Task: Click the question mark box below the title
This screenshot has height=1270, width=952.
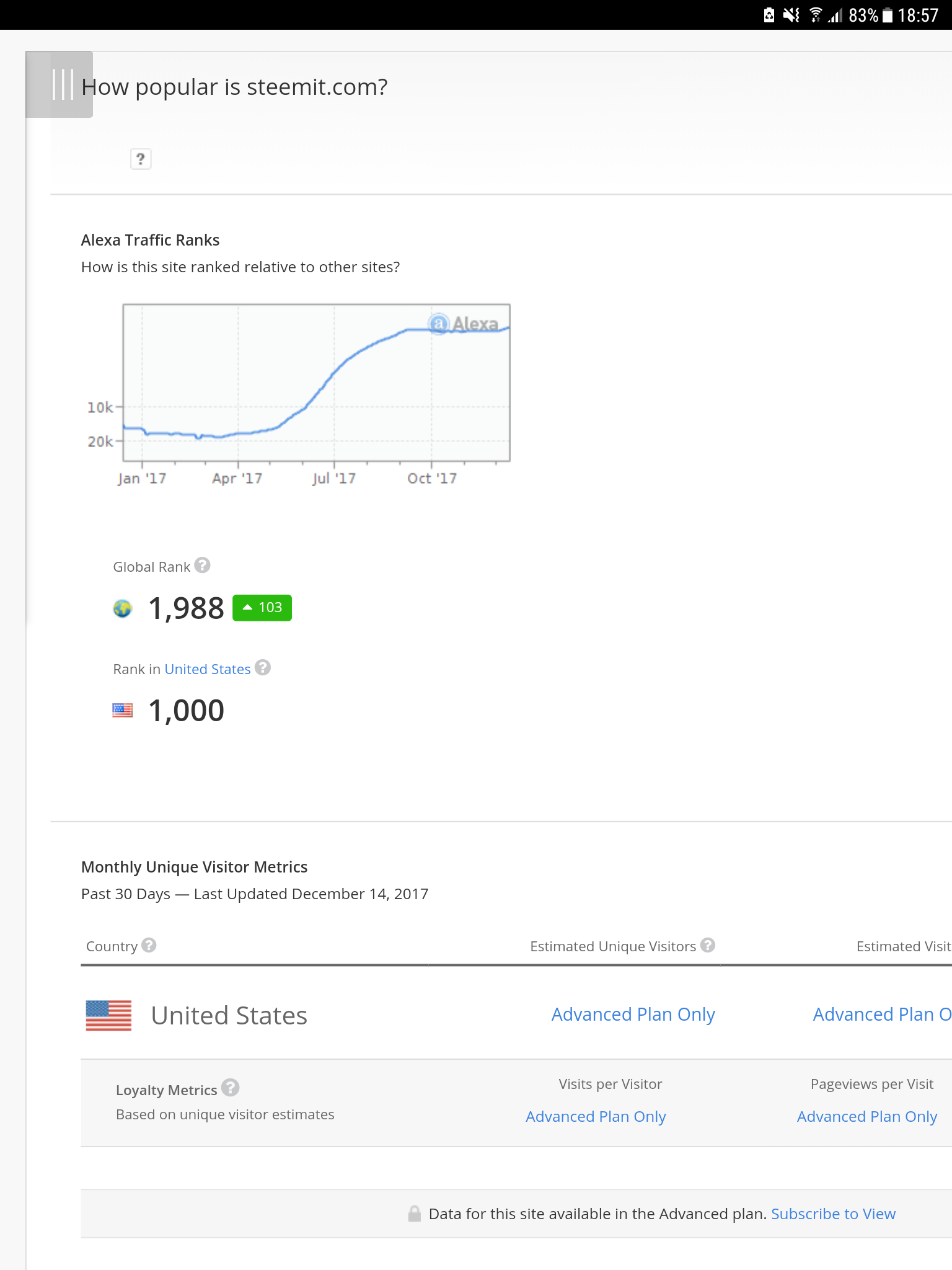Action: 141,159
